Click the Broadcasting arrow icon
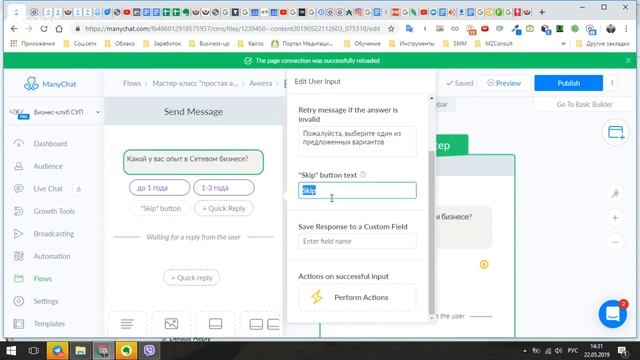The image size is (640, 360). point(19,233)
